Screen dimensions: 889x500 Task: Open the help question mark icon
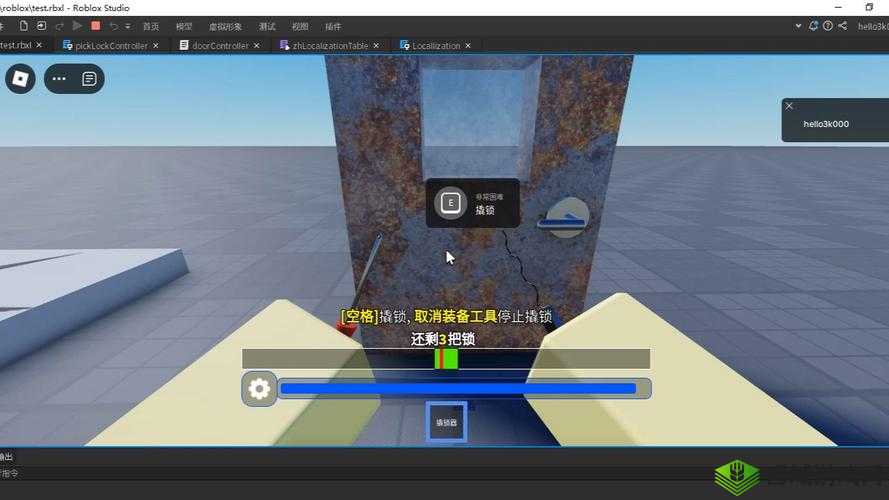[828, 26]
